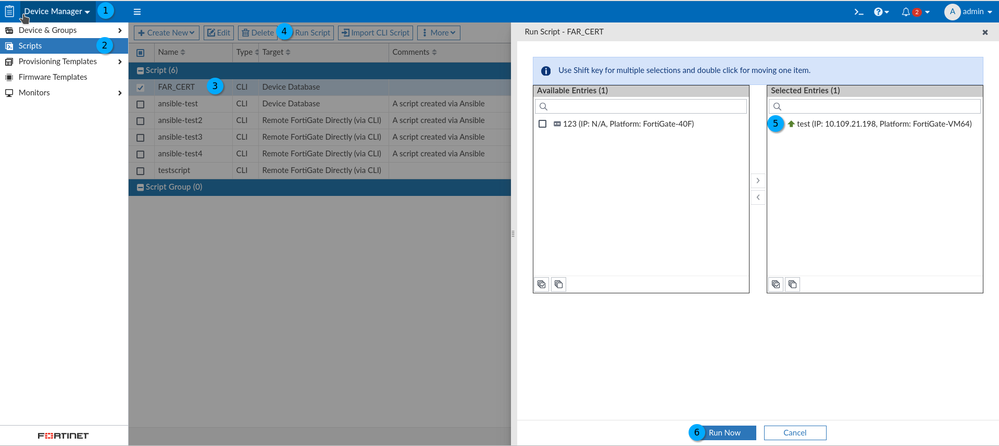Screen dimensions: 999x446
Task: Click the Edit button
Action: click(x=219, y=32)
